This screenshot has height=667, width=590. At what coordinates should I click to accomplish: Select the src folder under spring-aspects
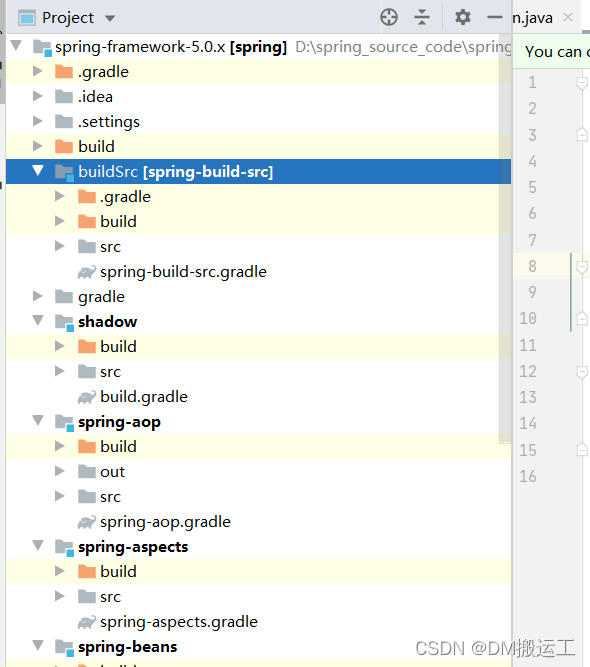tap(259, 597)
